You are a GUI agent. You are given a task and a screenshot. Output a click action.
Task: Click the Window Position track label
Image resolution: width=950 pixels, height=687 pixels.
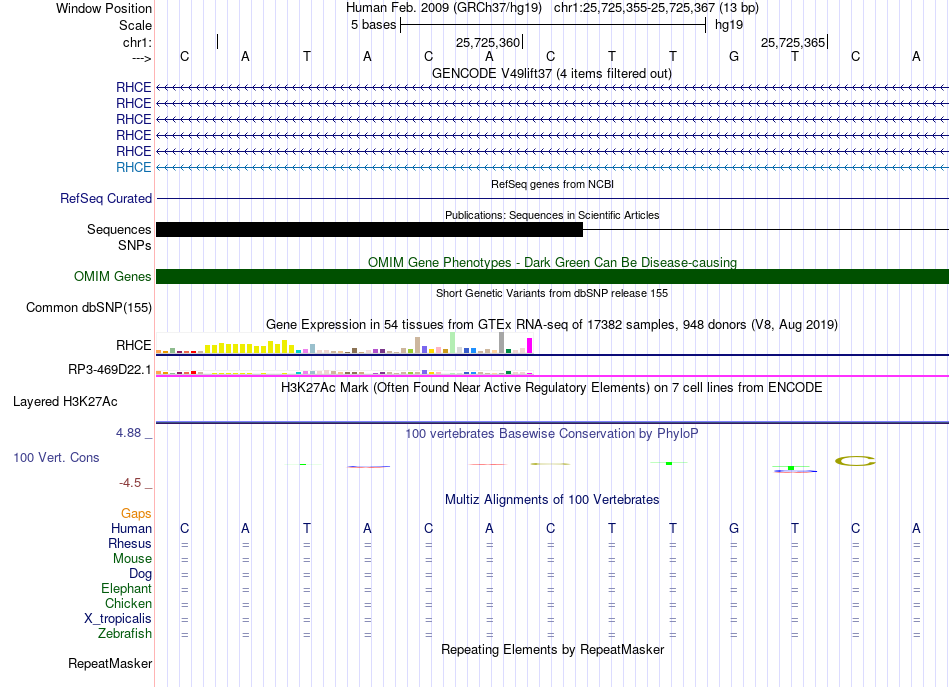(x=104, y=8)
